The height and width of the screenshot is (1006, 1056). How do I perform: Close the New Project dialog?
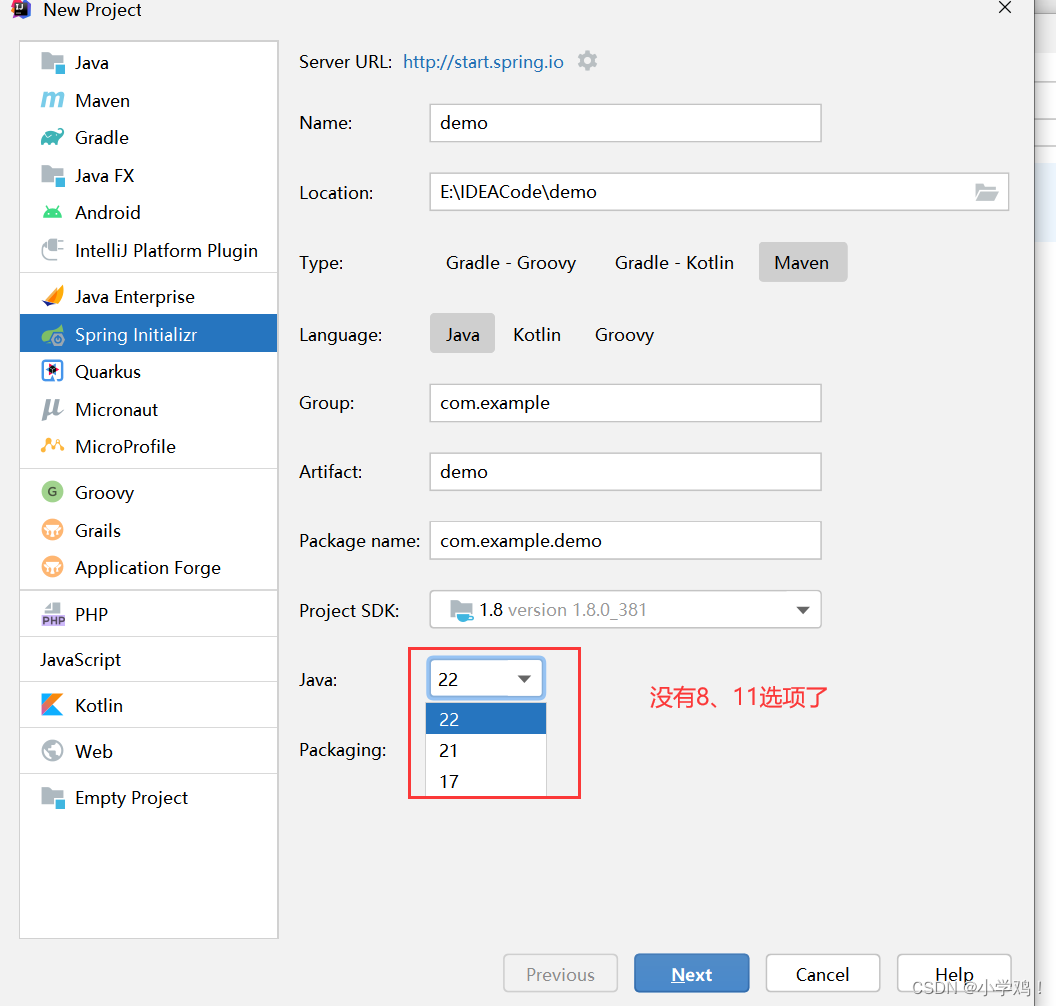point(1005,8)
